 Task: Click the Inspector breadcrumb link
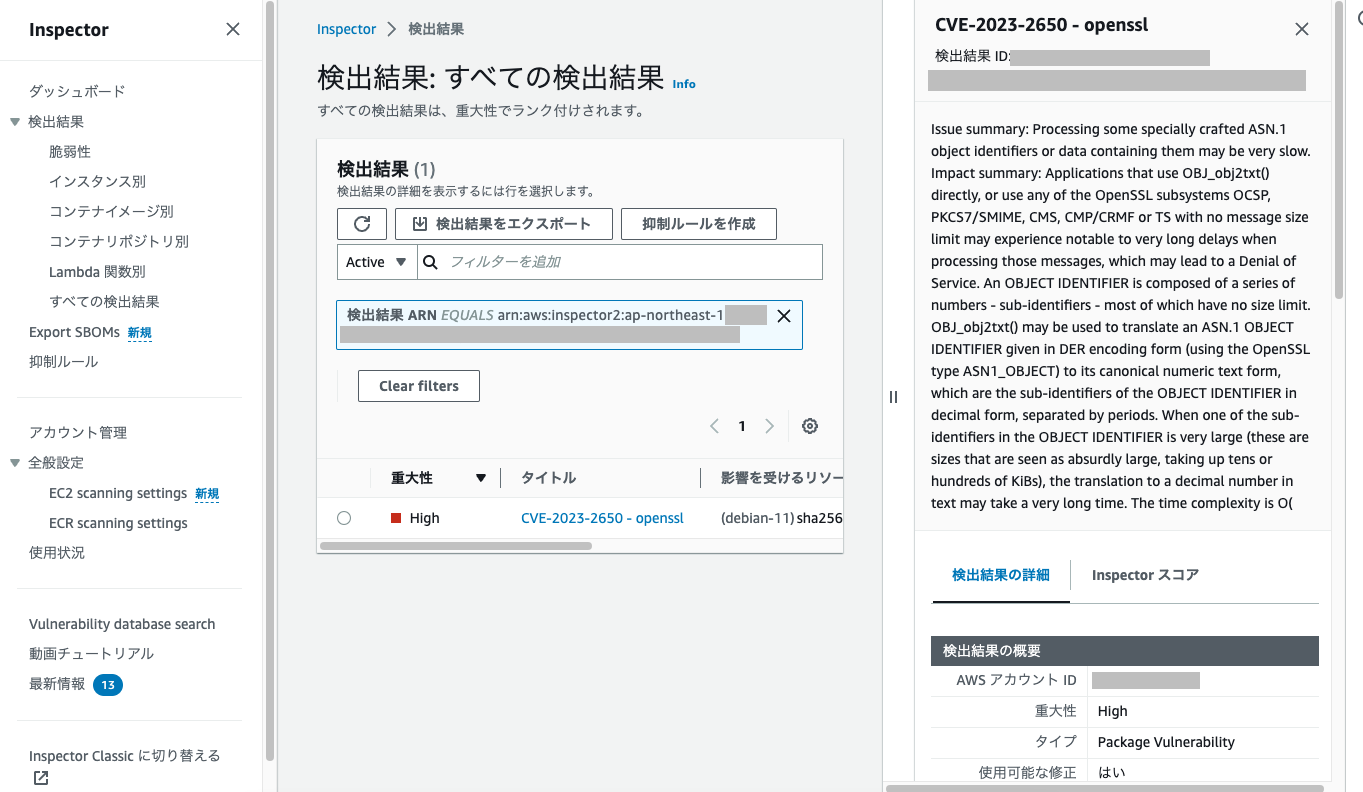(346, 29)
